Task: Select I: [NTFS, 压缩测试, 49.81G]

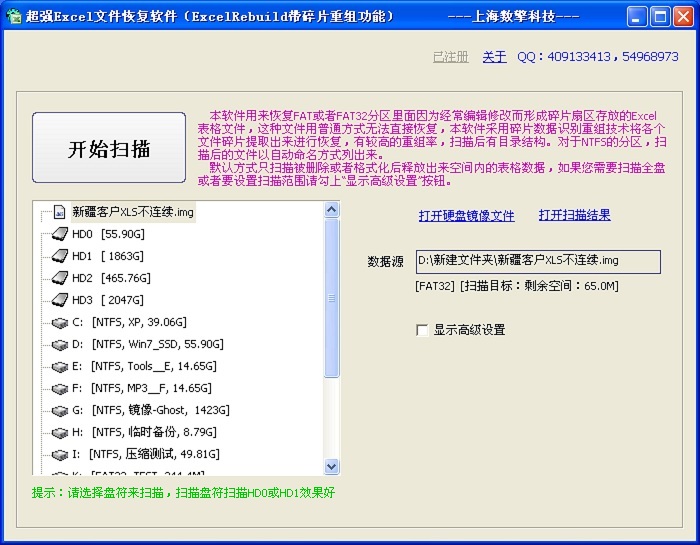Action: tap(146, 454)
